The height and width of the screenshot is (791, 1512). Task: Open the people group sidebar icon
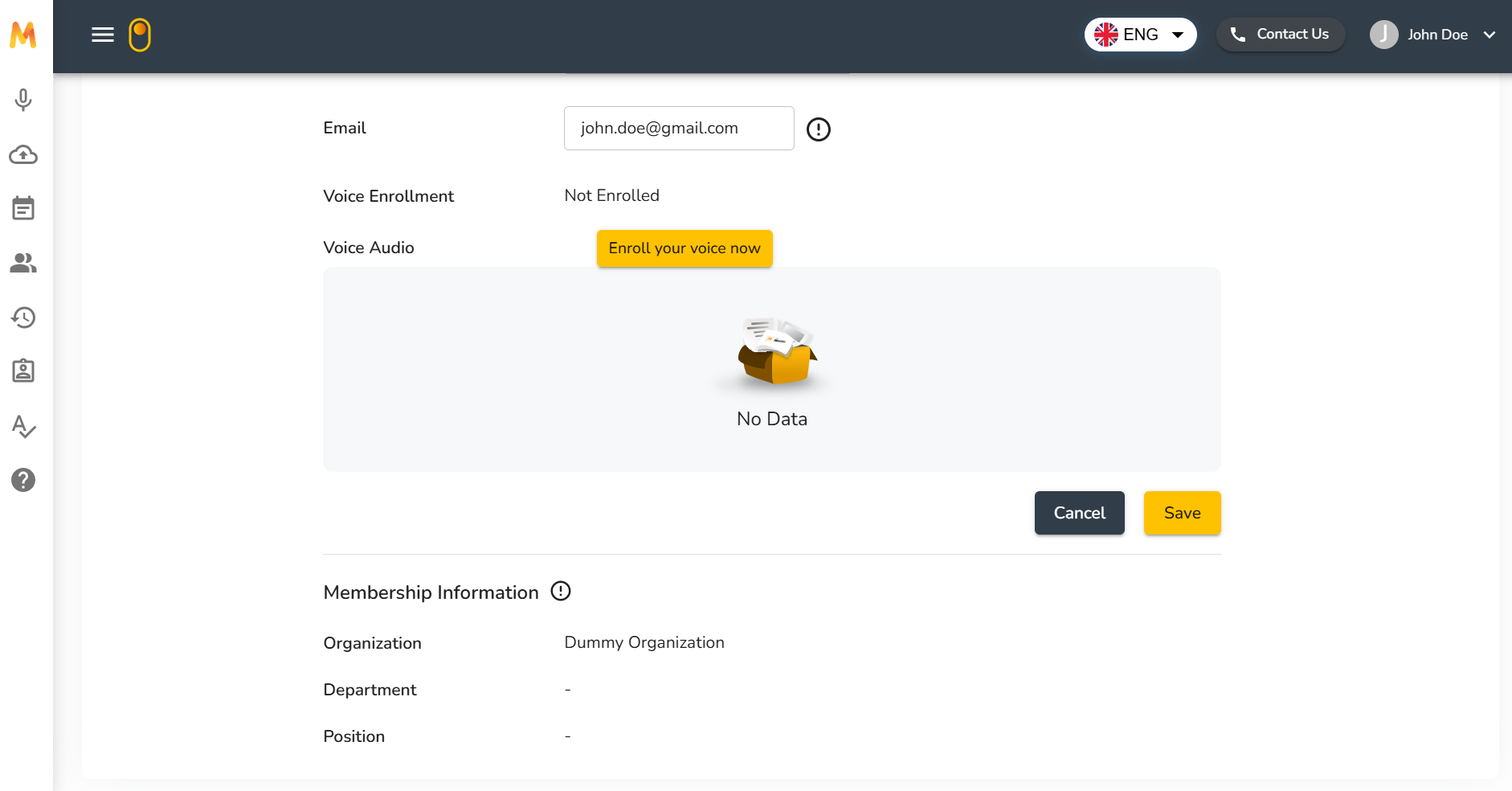[x=23, y=263]
